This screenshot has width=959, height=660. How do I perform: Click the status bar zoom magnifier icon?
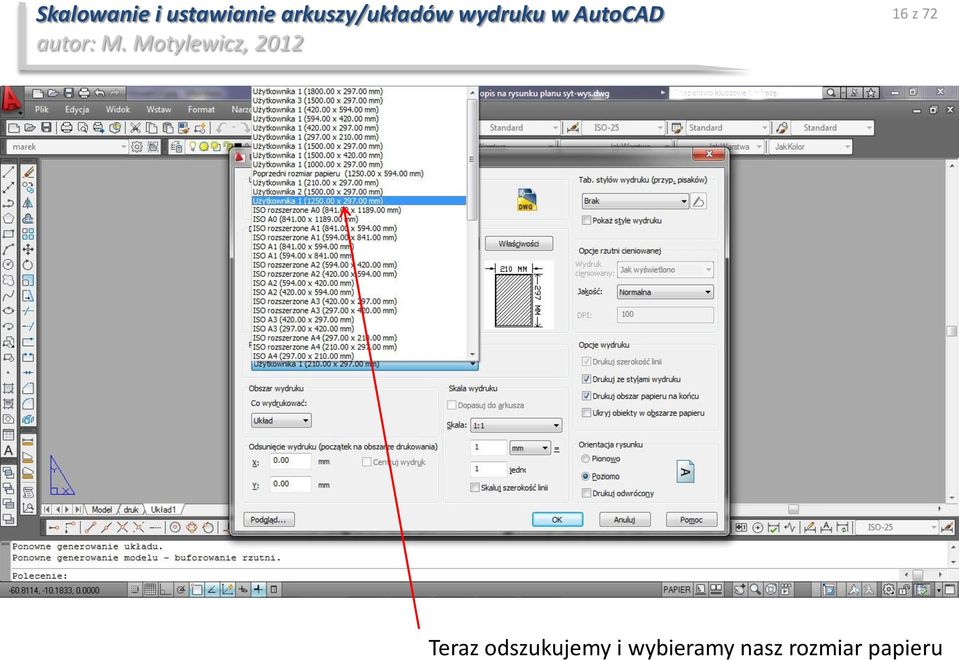756,590
